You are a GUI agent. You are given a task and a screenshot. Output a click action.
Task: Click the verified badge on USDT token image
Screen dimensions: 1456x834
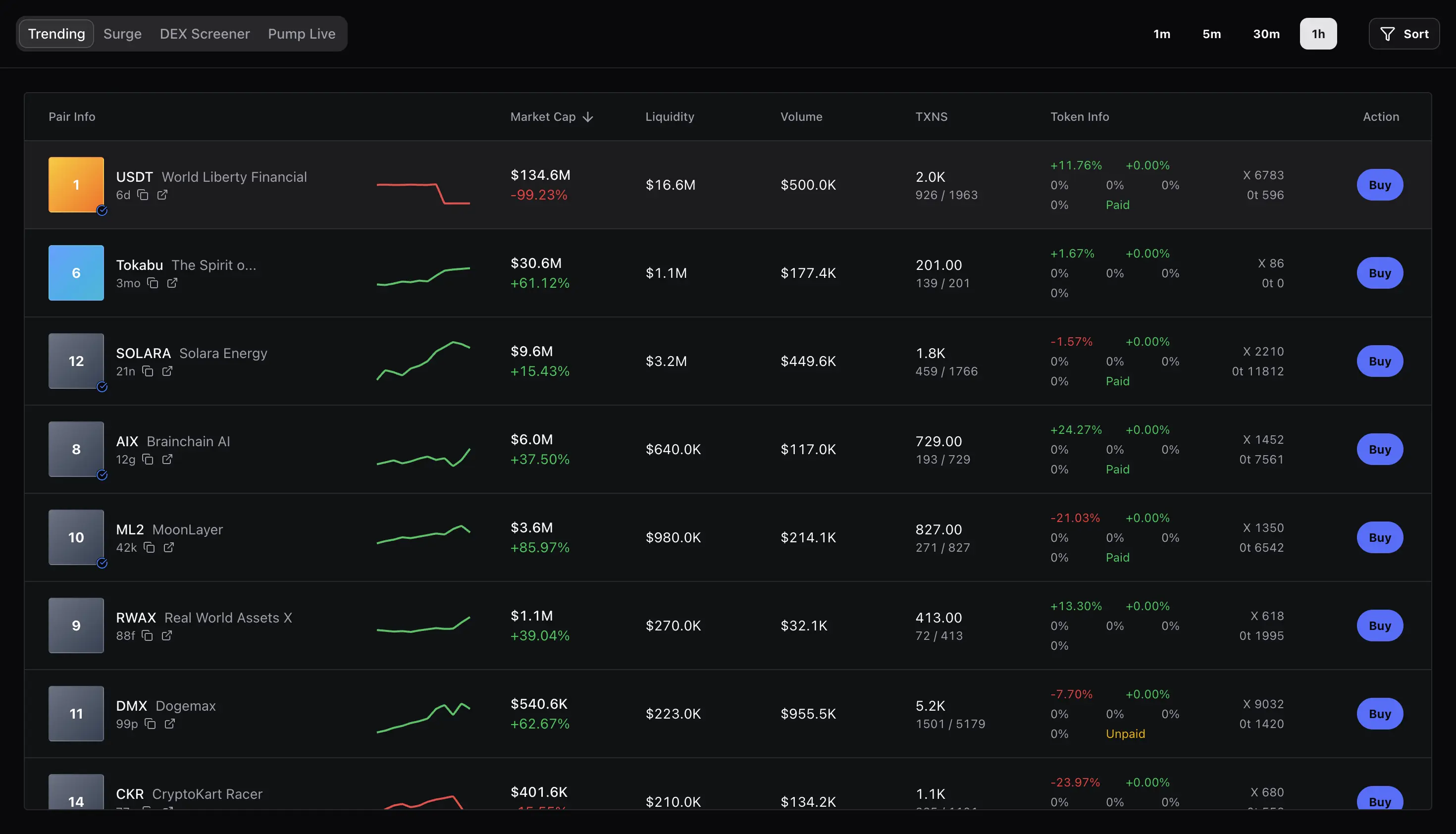pos(102,211)
